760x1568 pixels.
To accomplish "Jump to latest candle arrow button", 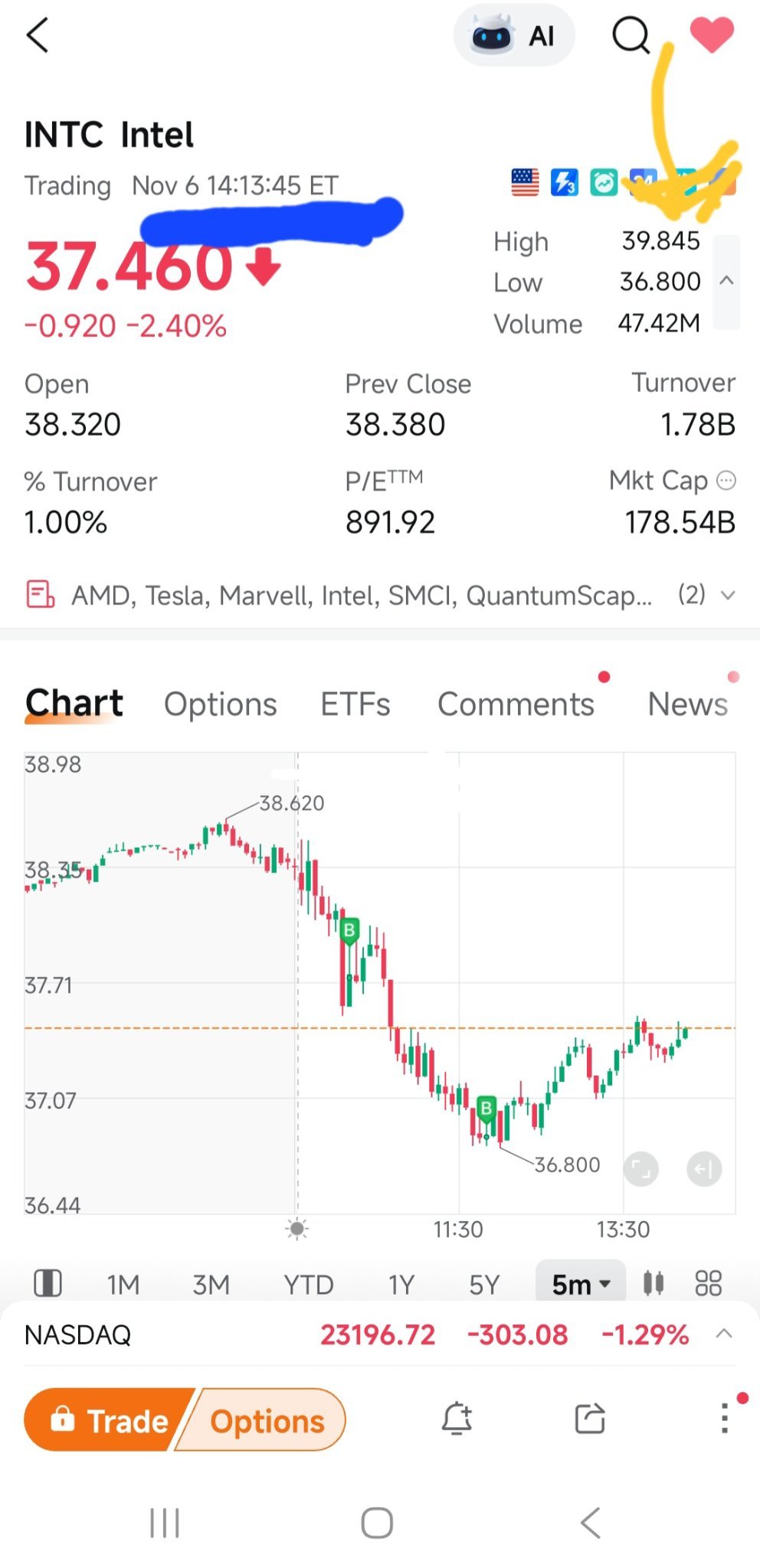I will click(x=704, y=1169).
